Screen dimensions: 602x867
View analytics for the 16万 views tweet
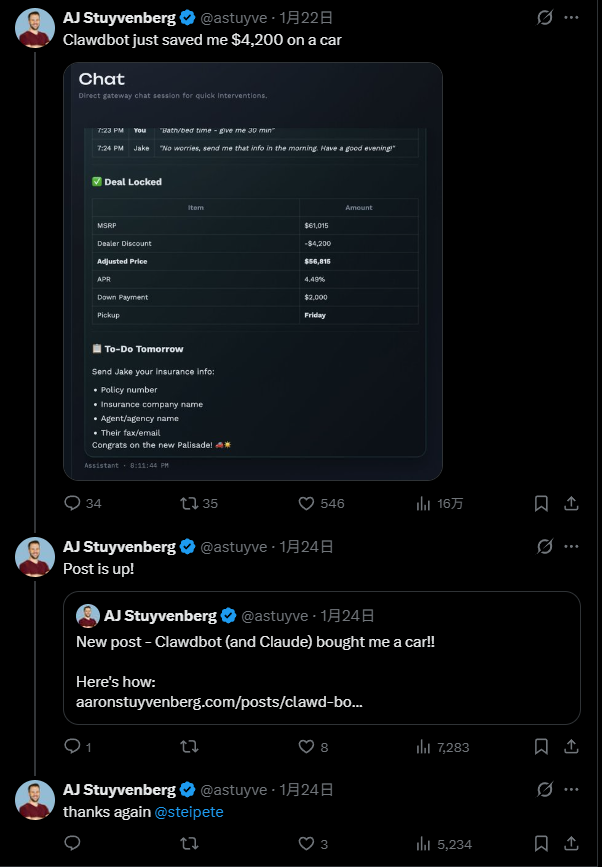click(424, 503)
